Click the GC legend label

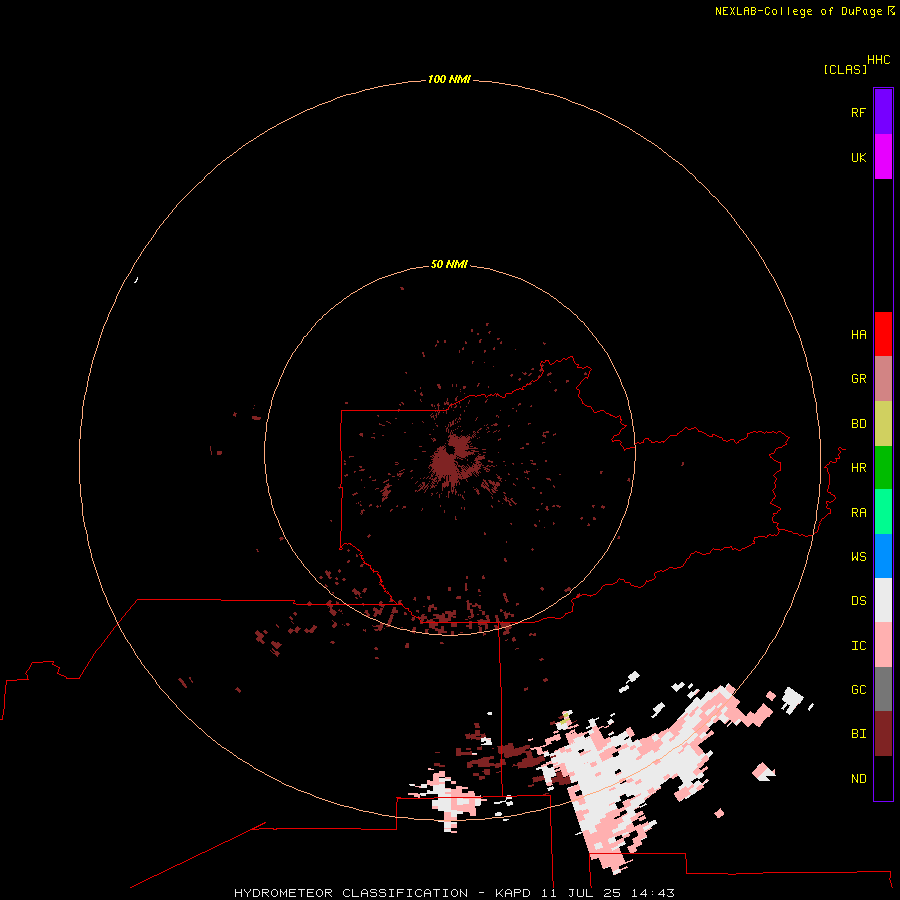tap(859, 689)
